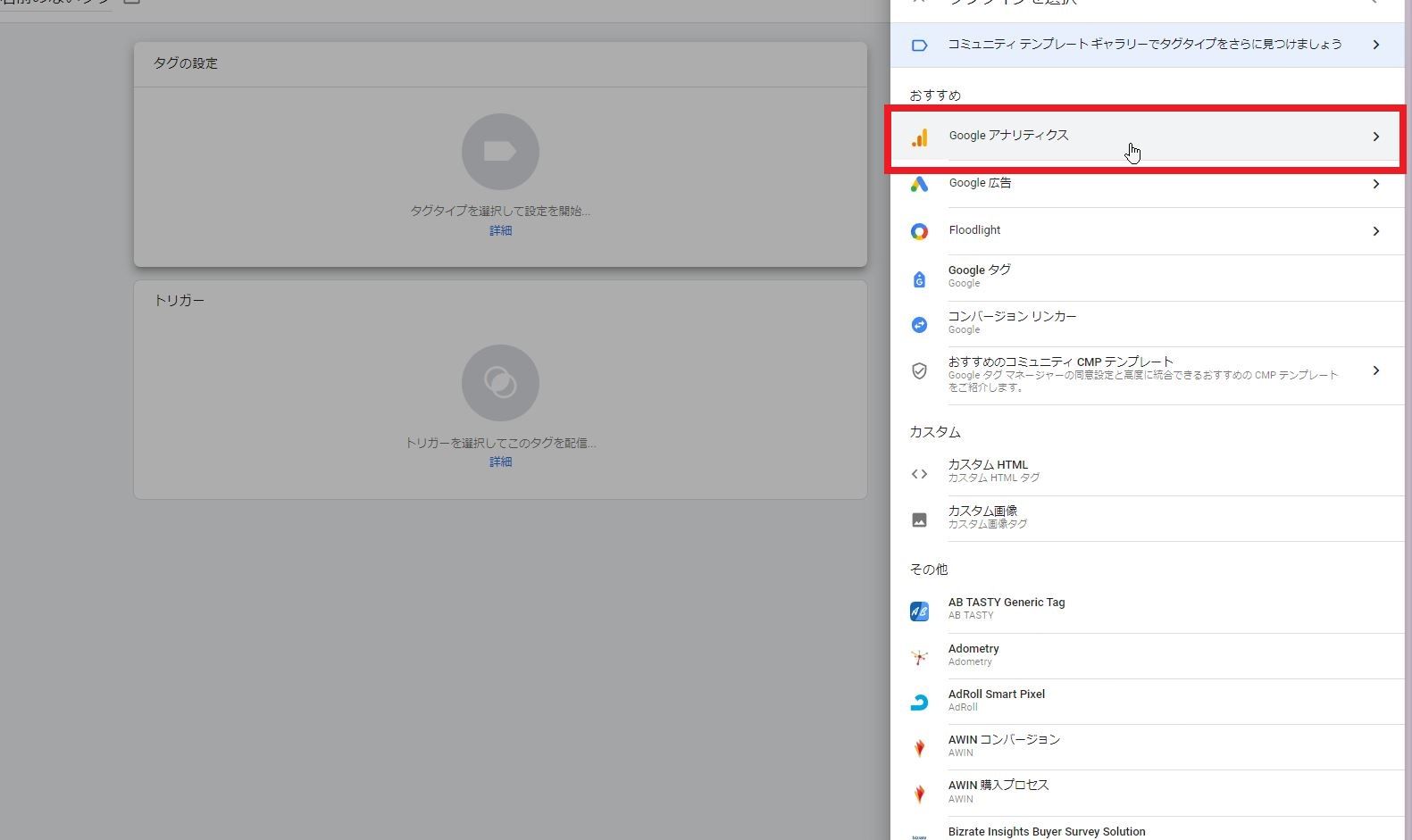Click the Google Analytics bar chart icon
The image size is (1412, 840).
pyautogui.click(x=919, y=137)
